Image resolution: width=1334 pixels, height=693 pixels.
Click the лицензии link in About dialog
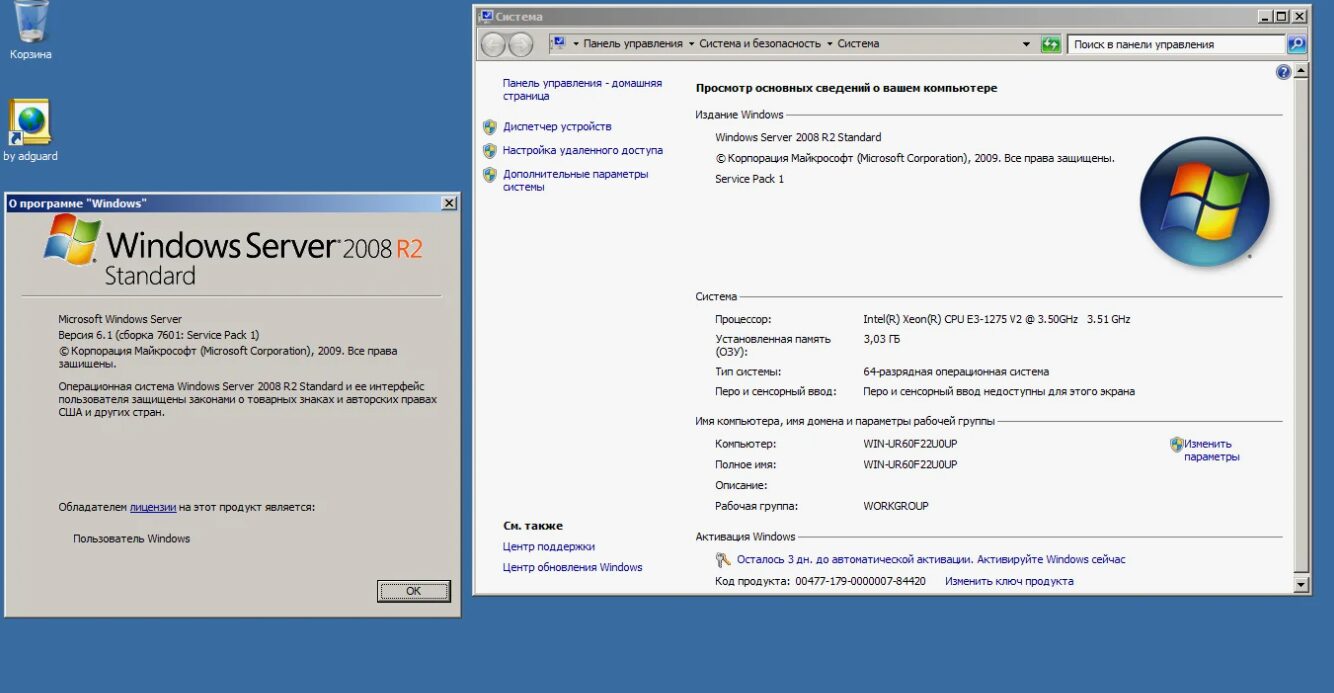[153, 508]
